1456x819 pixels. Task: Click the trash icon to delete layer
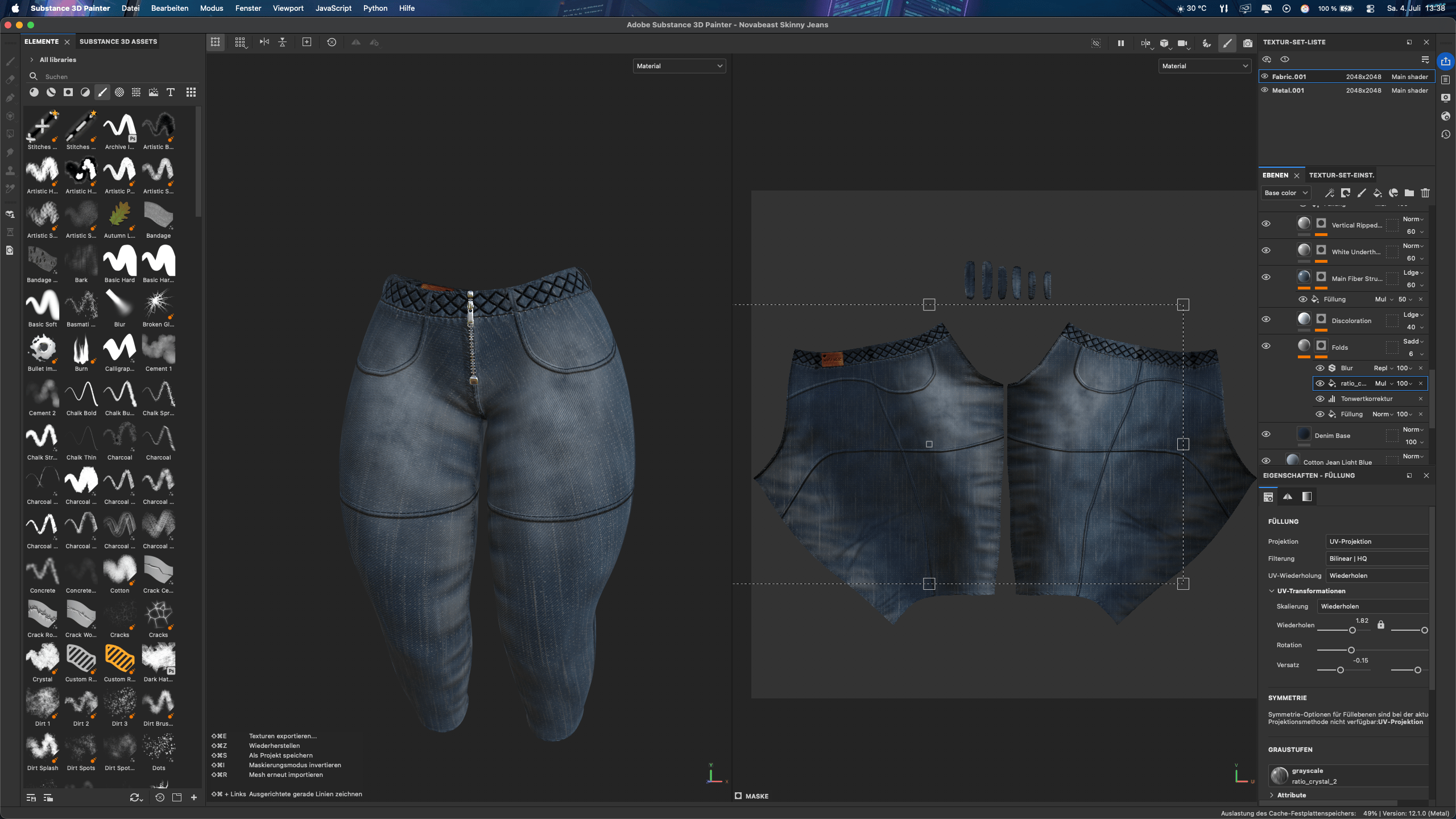(x=1425, y=193)
